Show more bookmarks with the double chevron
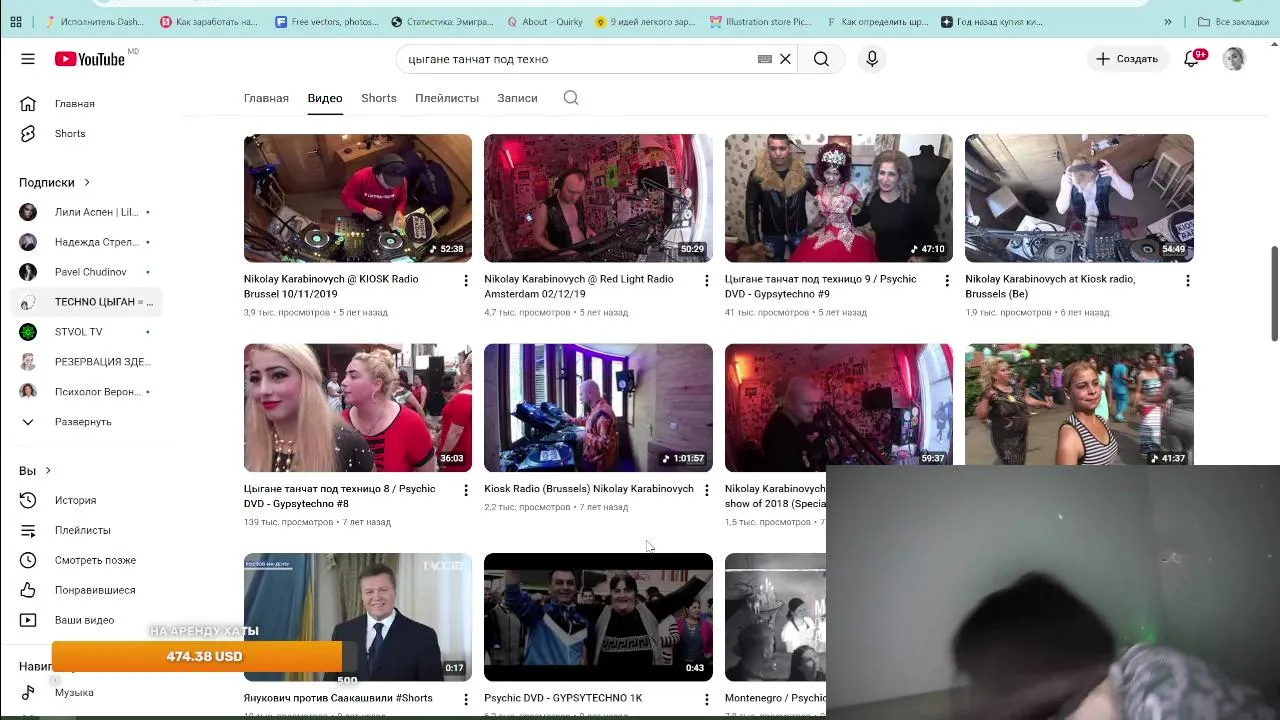Screen dimensions: 1280x720 click(1167, 21)
